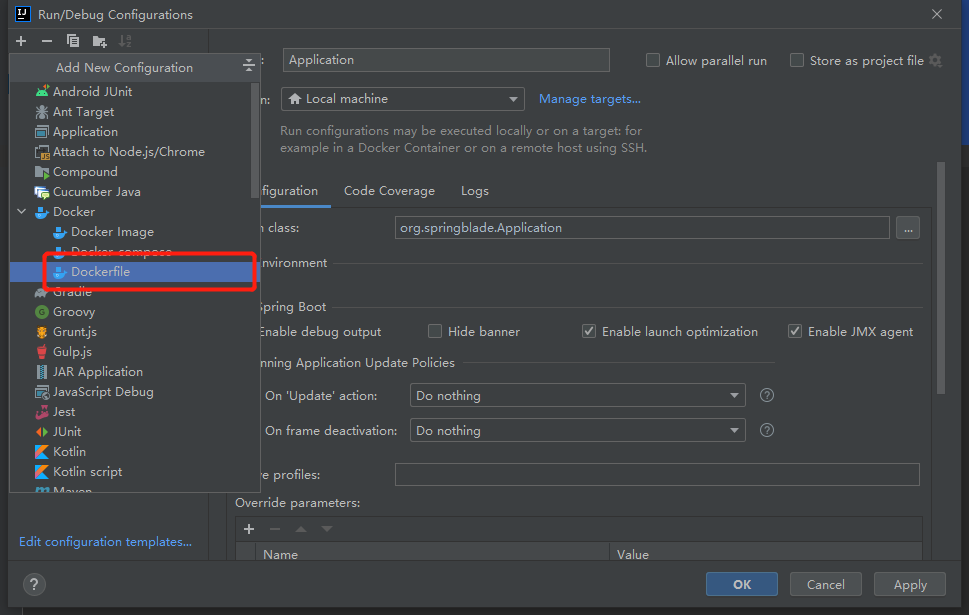Click the right panel vertical scrollbar

point(941,278)
